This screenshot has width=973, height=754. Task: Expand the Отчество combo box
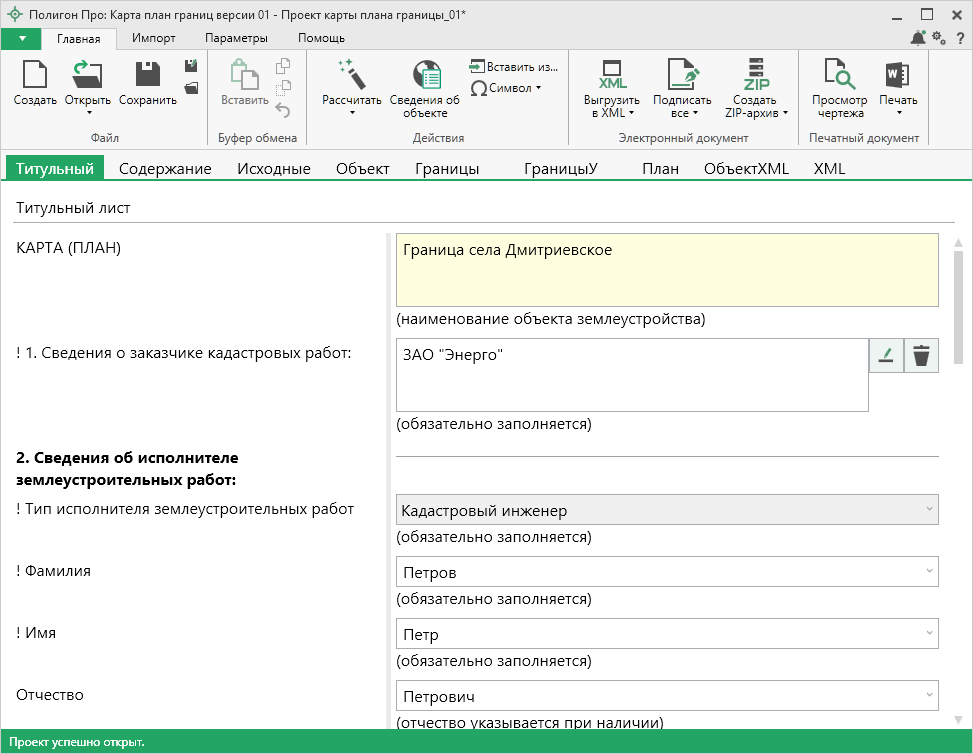click(x=930, y=695)
